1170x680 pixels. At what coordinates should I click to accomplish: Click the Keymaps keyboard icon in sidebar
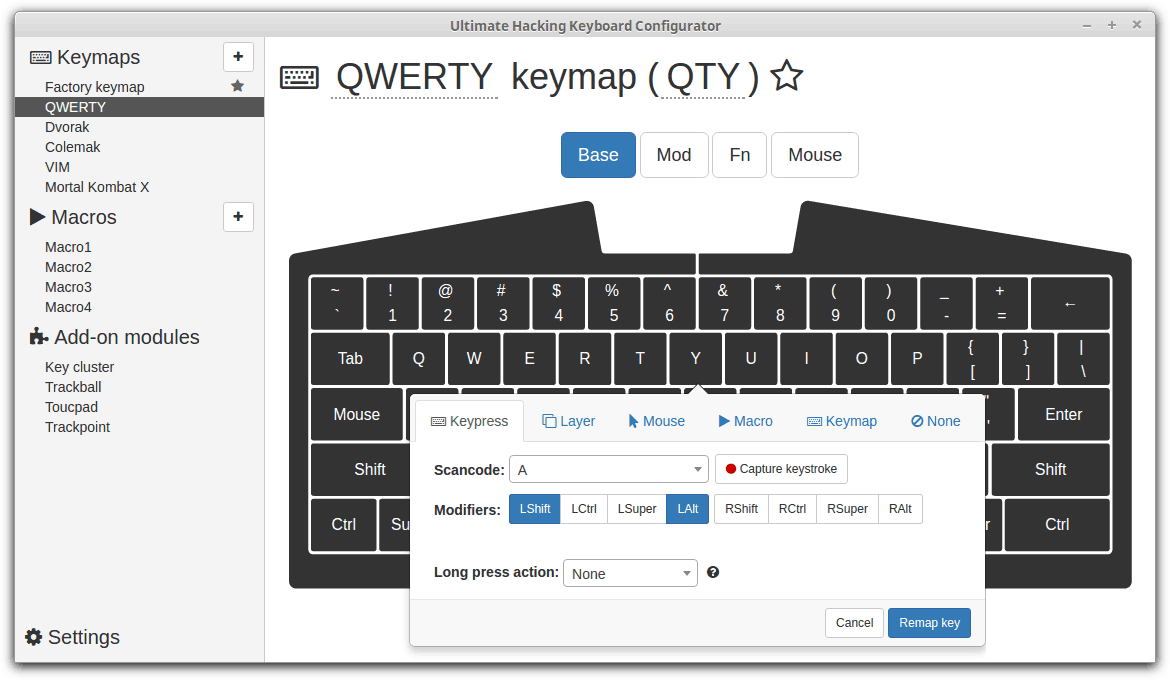pyautogui.click(x=40, y=57)
